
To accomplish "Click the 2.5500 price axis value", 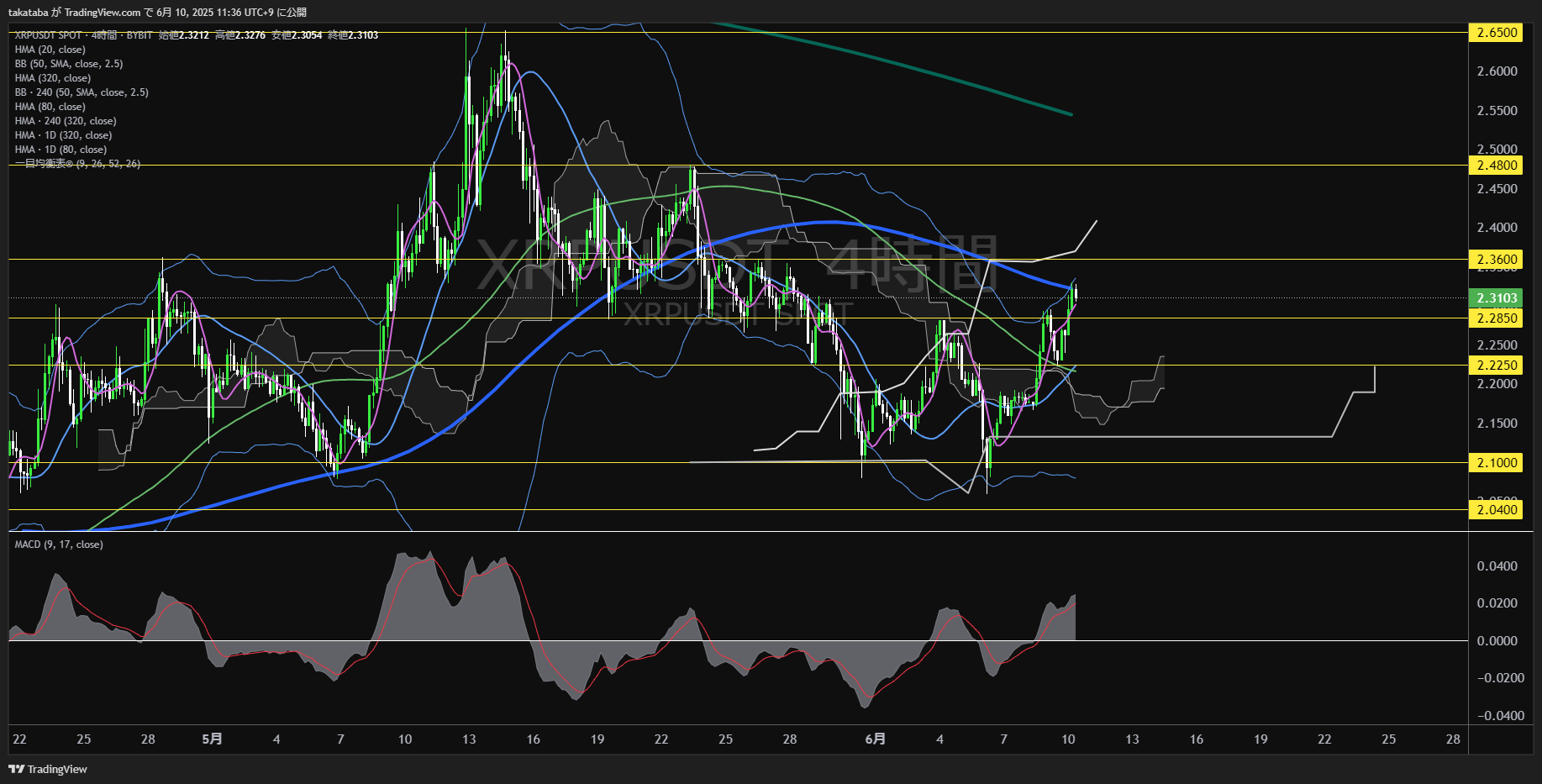I will 1497,111.
